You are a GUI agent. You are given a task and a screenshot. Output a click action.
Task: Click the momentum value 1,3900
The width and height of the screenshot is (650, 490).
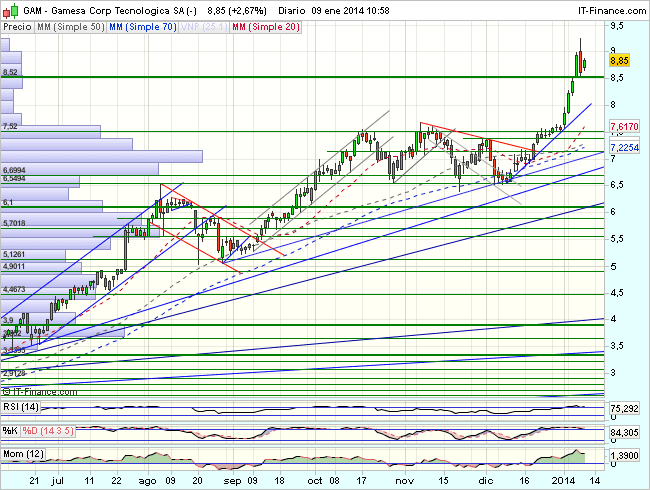coord(624,456)
